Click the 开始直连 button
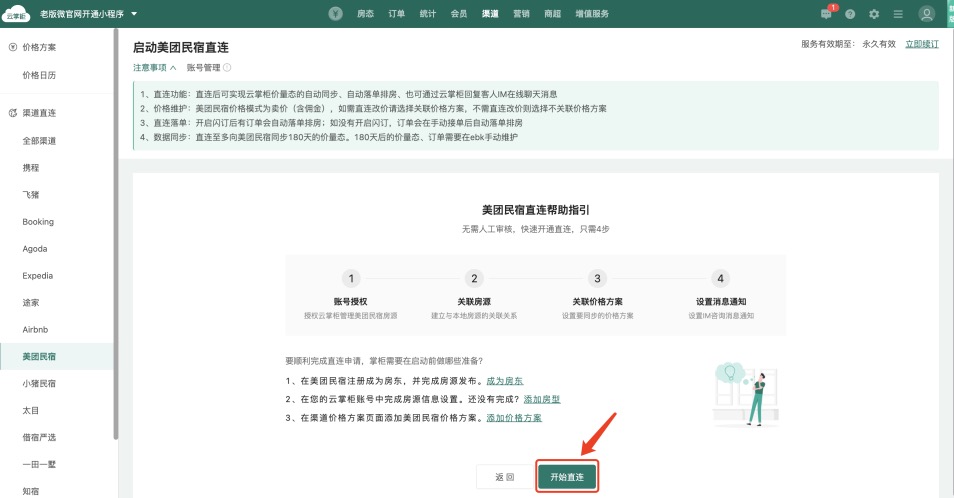 [x=567, y=477]
